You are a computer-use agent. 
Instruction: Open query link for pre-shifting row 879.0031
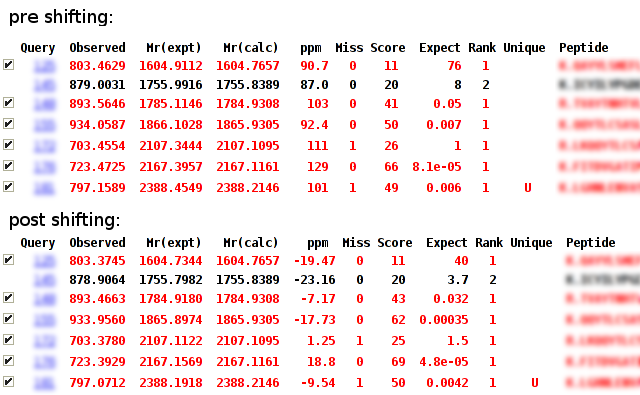[x=44, y=85]
